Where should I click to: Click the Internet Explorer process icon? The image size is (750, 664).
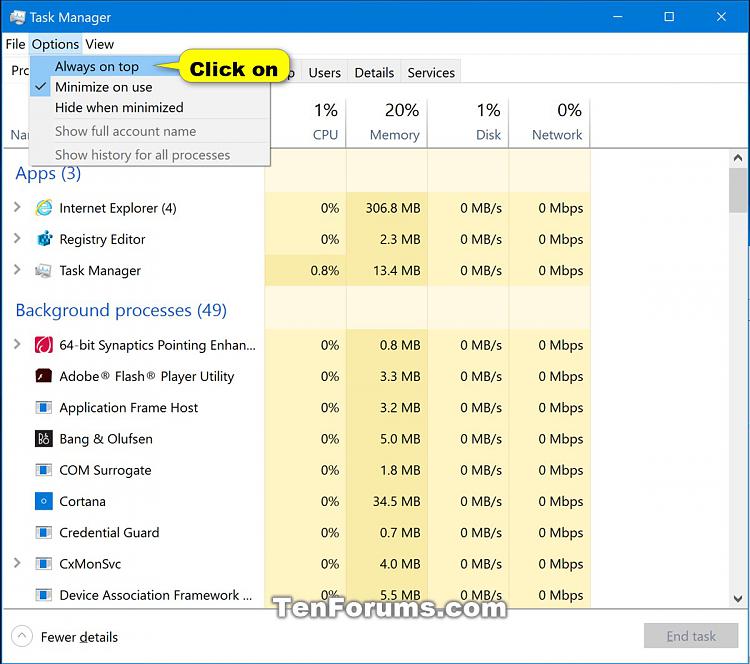(x=44, y=208)
